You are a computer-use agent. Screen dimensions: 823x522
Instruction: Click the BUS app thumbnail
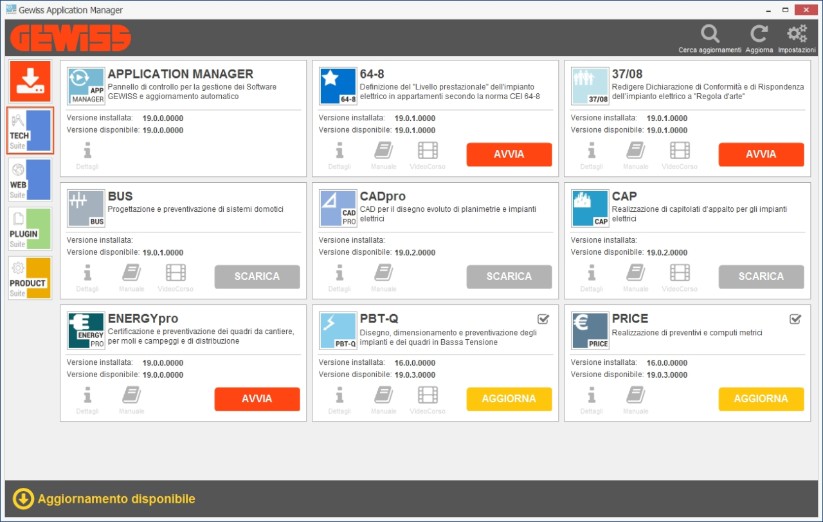click(86, 208)
